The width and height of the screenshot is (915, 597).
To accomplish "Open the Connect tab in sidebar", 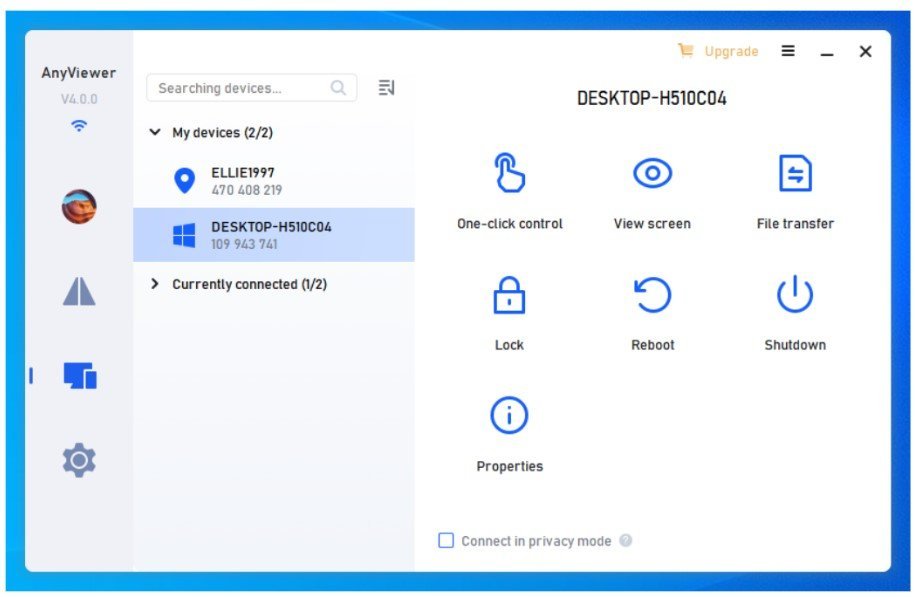I will 79,291.
